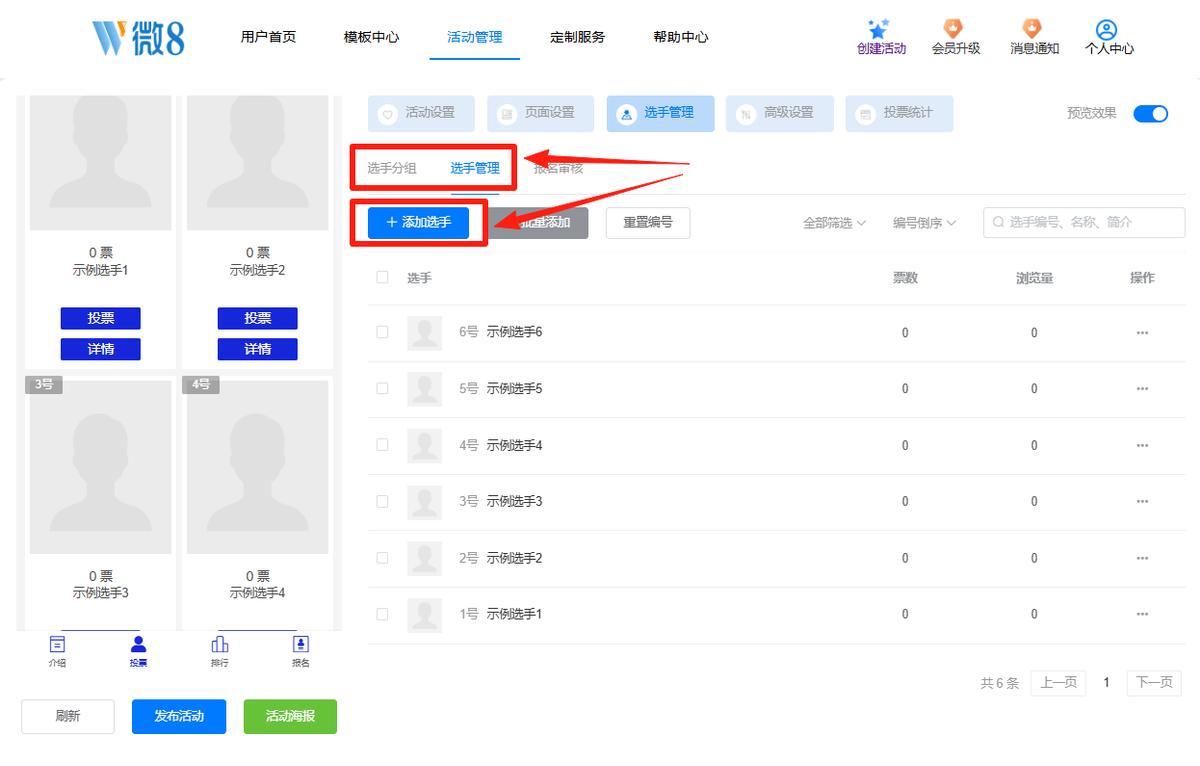Switch to the 投票统计 tab

899,114
